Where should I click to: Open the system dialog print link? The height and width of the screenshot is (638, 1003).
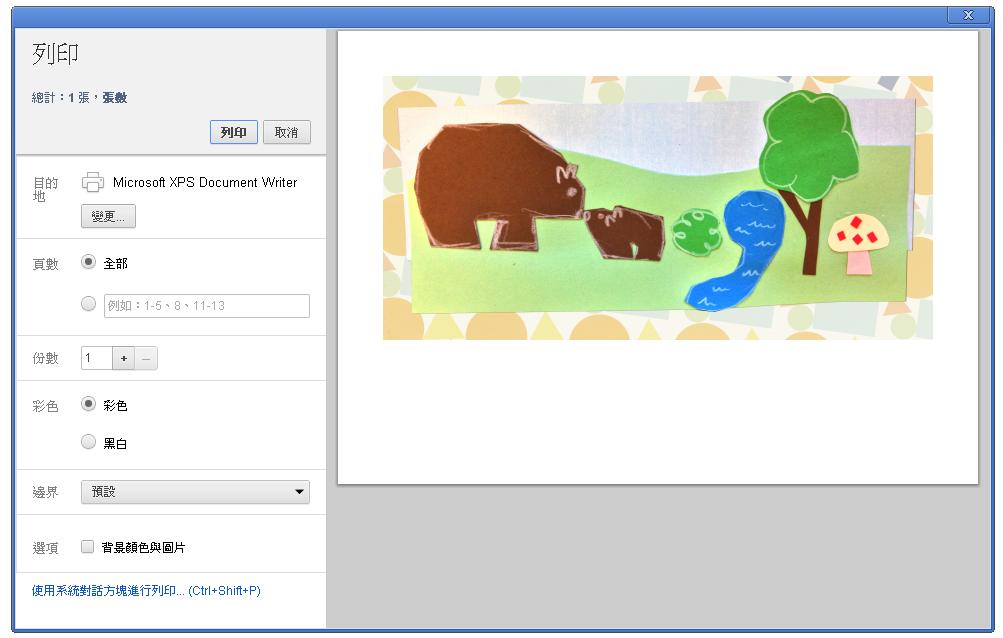click(146, 591)
